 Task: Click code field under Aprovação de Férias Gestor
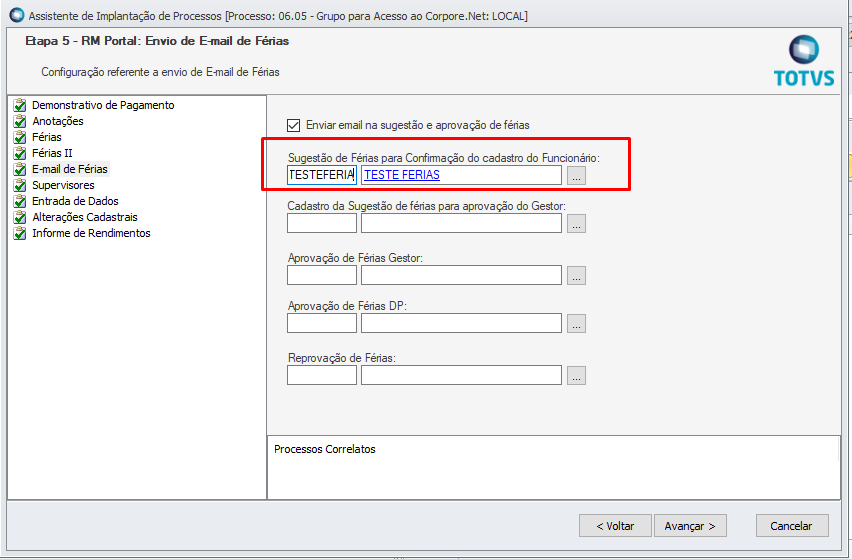(322, 275)
